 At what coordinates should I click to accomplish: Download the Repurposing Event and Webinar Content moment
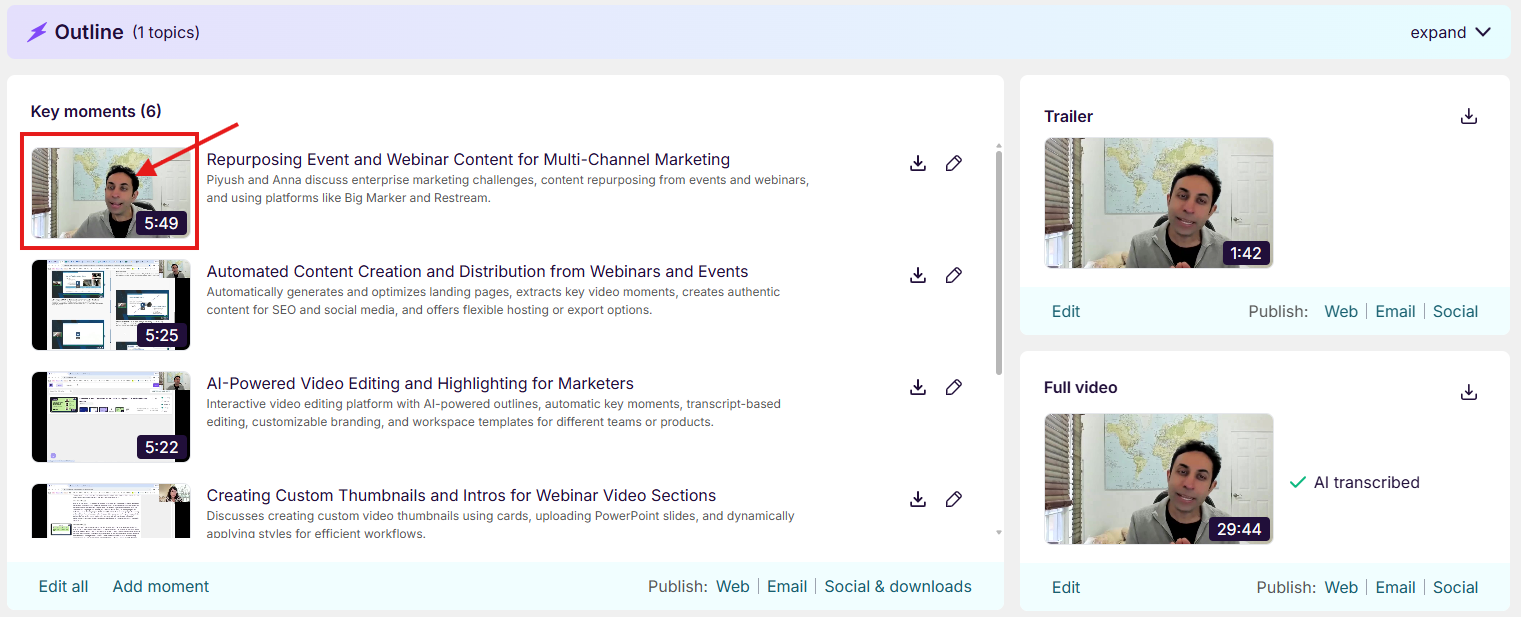click(918, 163)
